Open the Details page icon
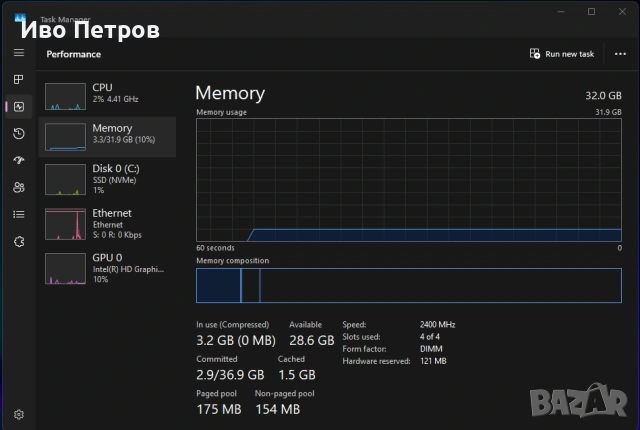Image resolution: width=640 pixels, height=430 pixels. click(x=18, y=214)
